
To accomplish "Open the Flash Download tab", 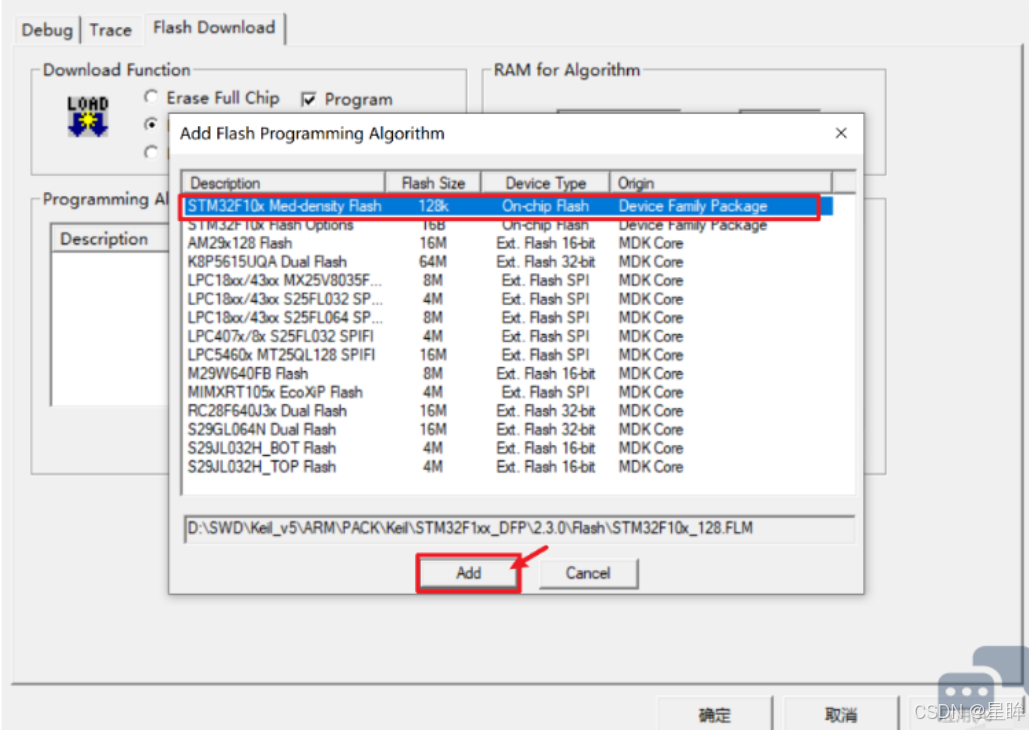I will 214,28.
